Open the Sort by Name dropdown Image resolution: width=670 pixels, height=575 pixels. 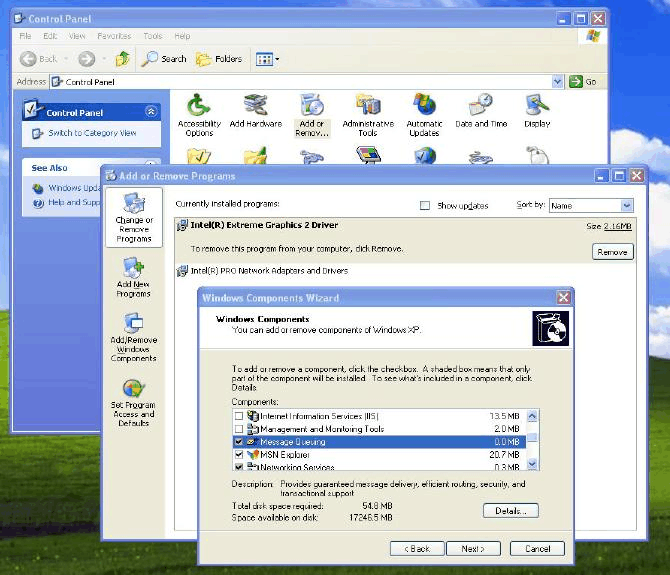click(x=627, y=205)
